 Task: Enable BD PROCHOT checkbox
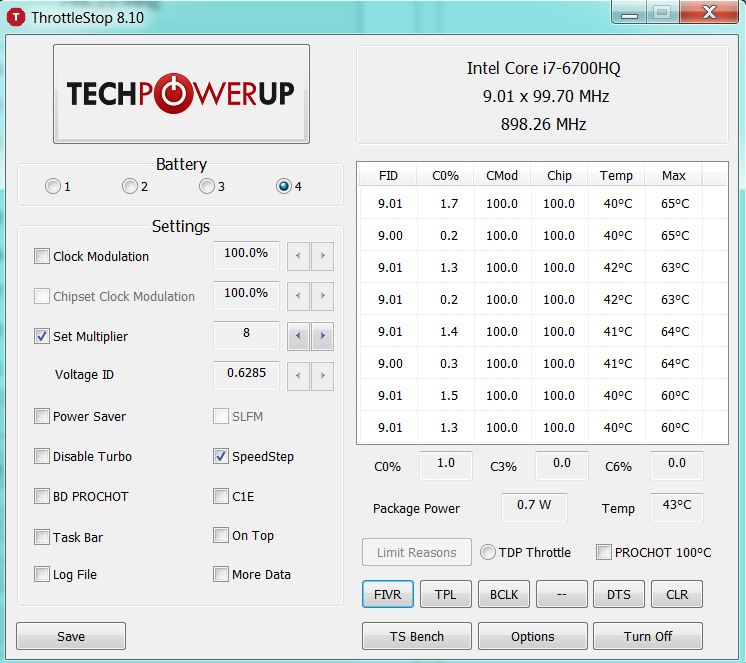point(41,496)
